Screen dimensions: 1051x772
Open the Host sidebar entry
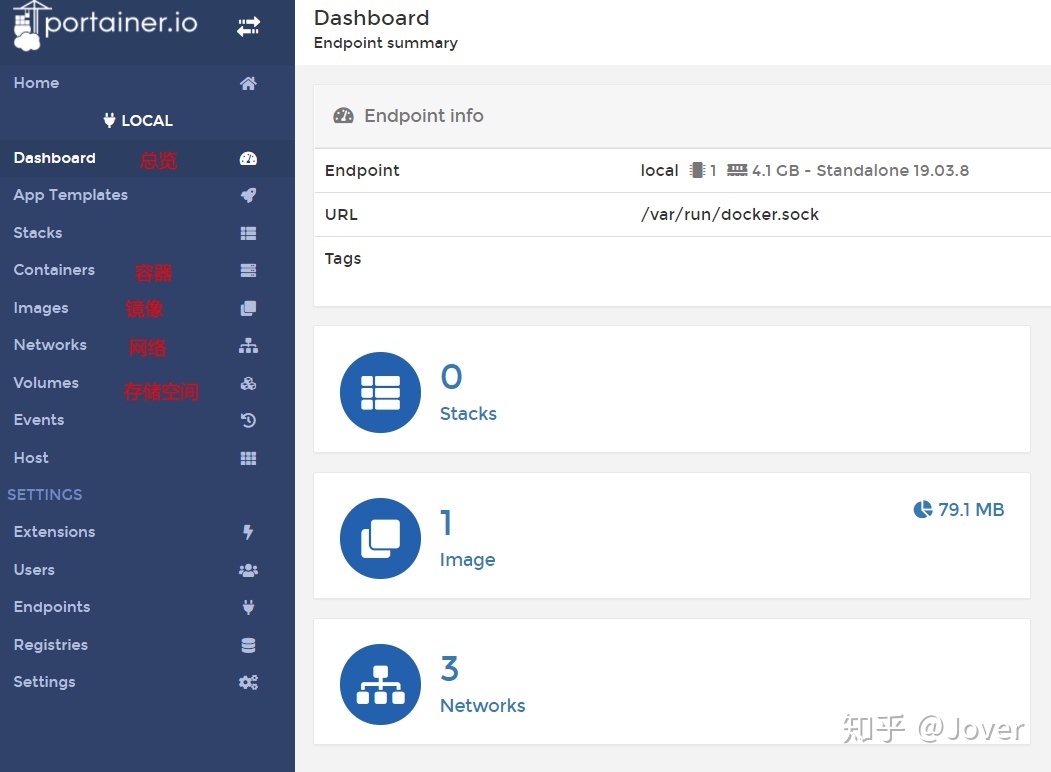(147, 458)
